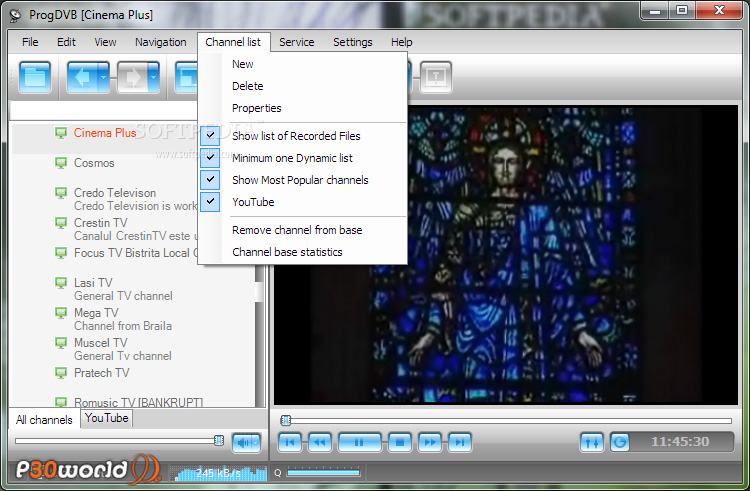
Task: Click the Pratech TV channel icon
Action: click(61, 372)
